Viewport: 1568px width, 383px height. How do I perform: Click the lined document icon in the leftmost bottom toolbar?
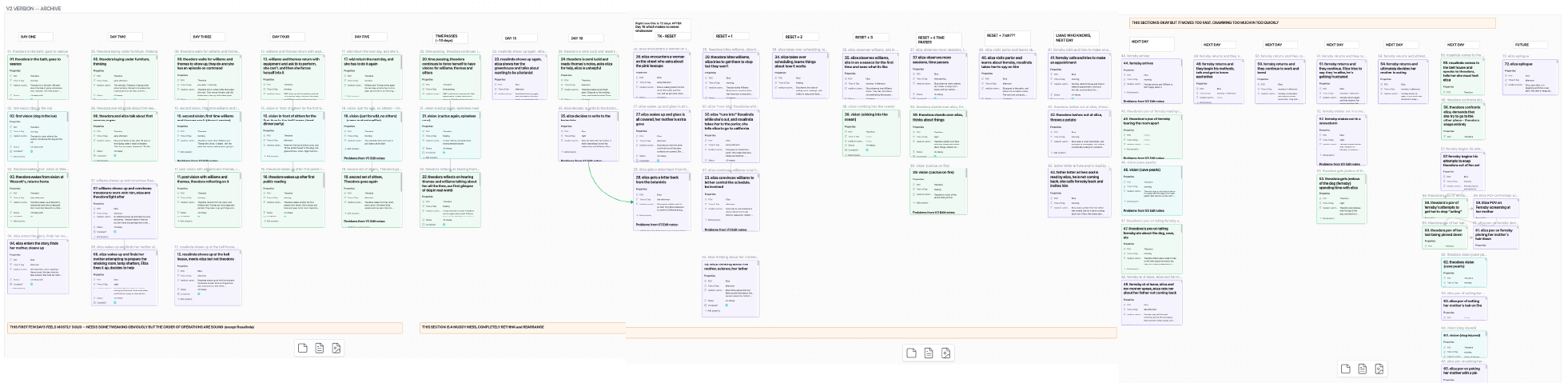point(320,348)
